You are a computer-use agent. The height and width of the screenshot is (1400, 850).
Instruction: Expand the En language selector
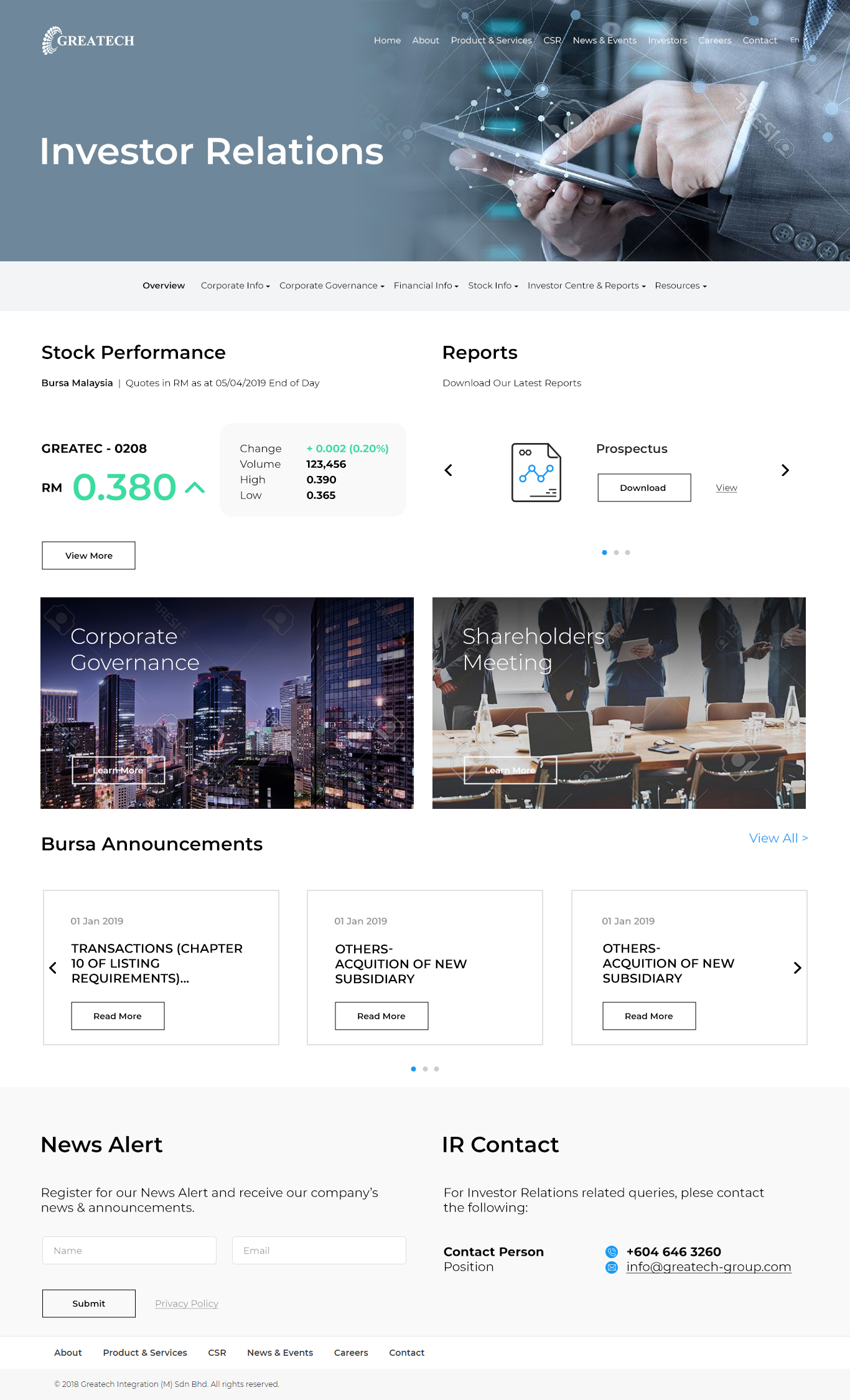coord(798,40)
